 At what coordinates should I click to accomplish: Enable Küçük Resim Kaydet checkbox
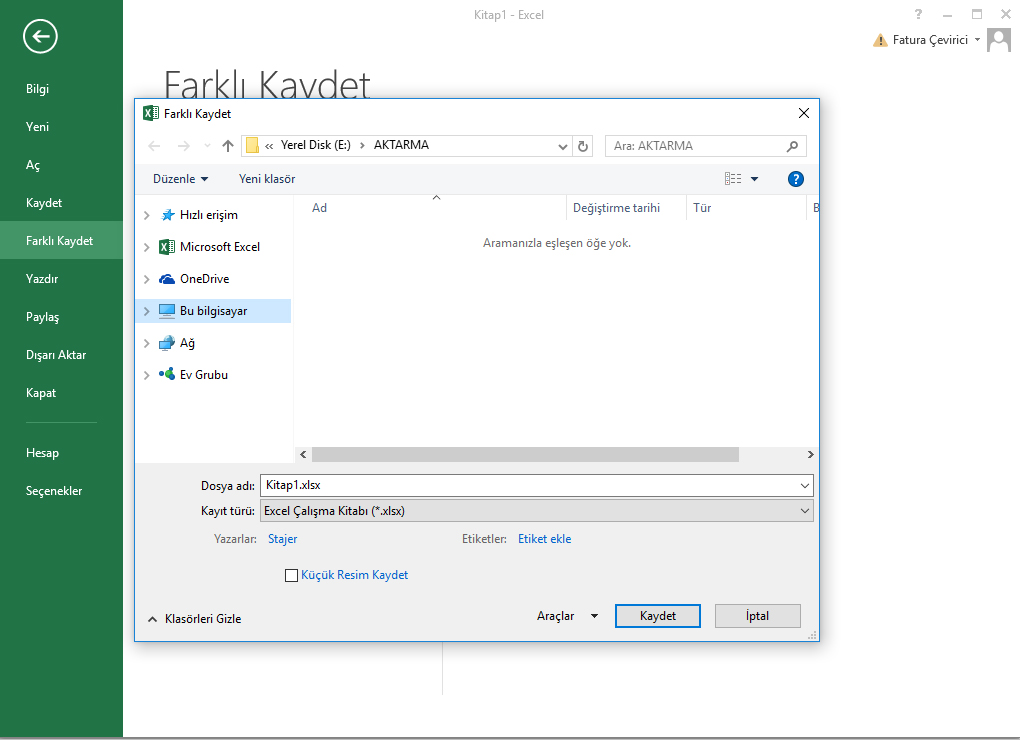(x=291, y=575)
